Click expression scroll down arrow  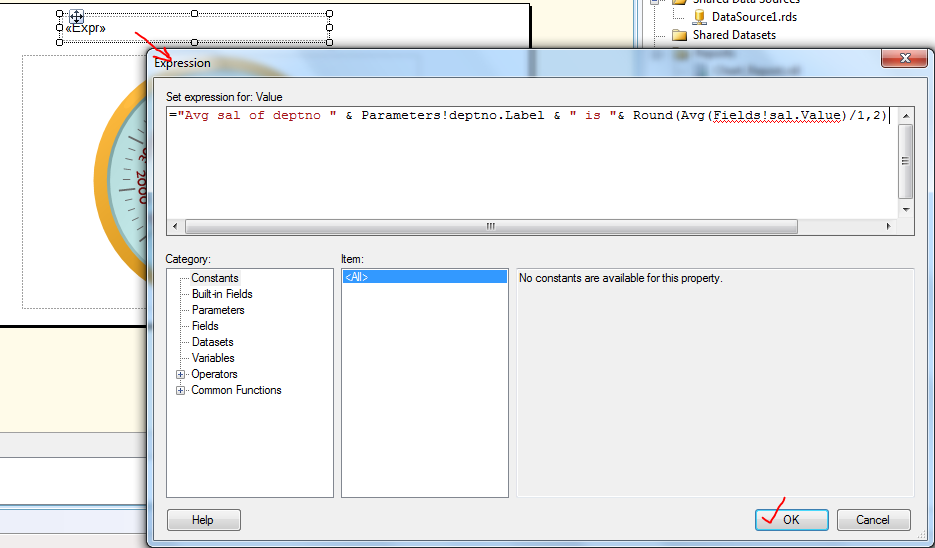tap(906, 210)
